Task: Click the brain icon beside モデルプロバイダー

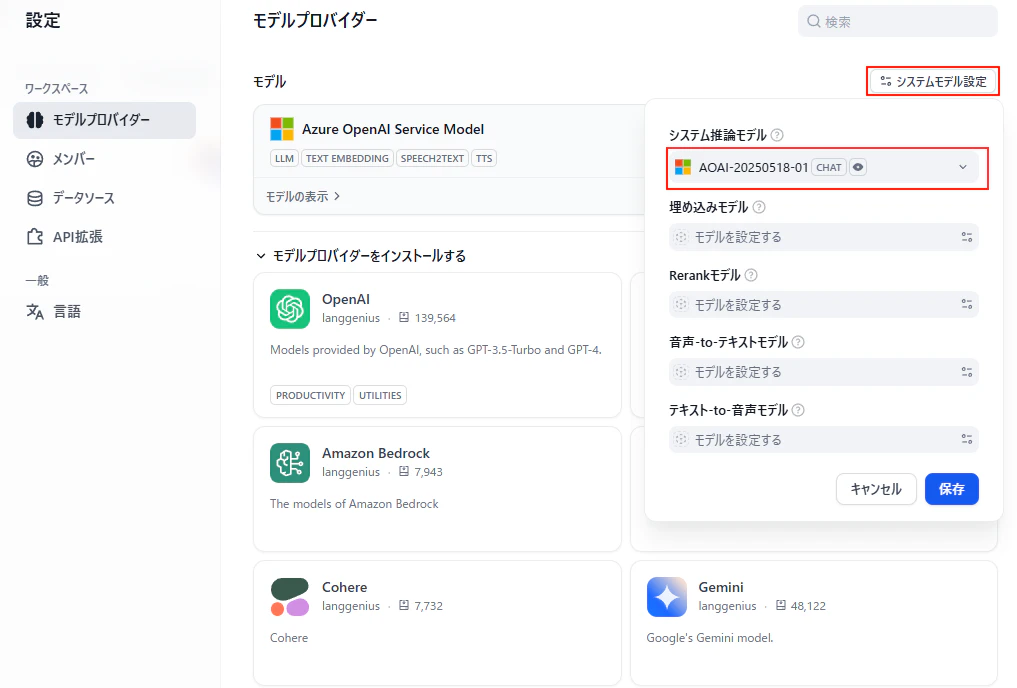Action: tap(35, 120)
